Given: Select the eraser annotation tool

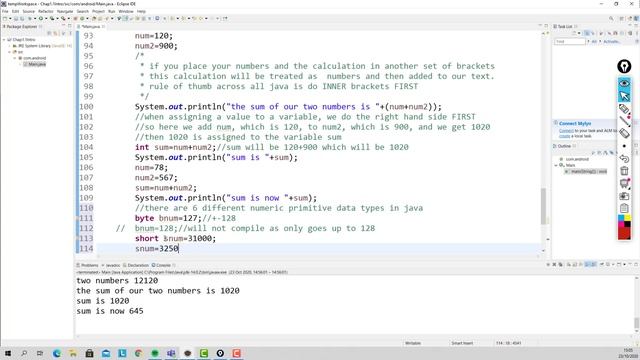Looking at the screenshot, I should 624,133.
